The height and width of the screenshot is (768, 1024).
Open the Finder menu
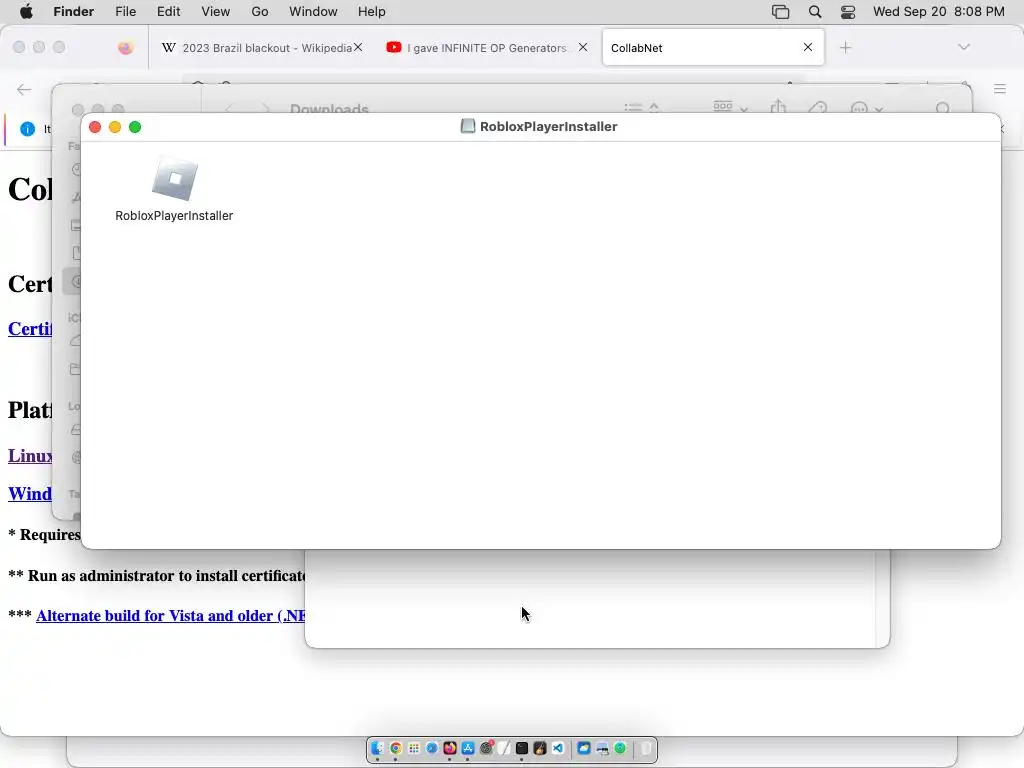click(73, 12)
